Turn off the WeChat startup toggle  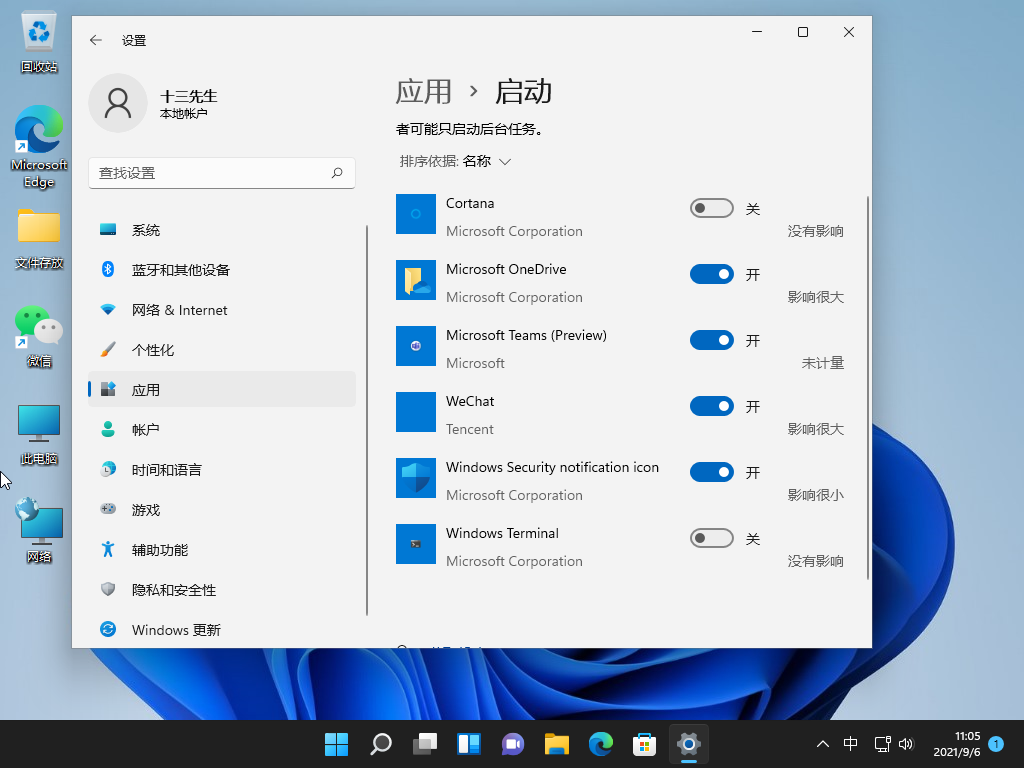point(711,406)
